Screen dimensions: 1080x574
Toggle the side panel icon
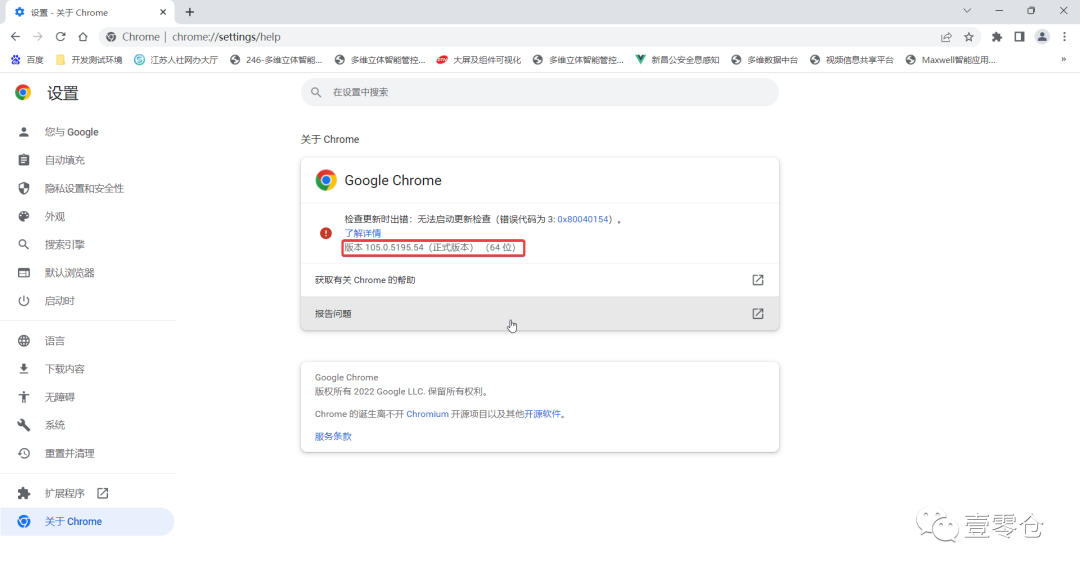pos(1019,37)
